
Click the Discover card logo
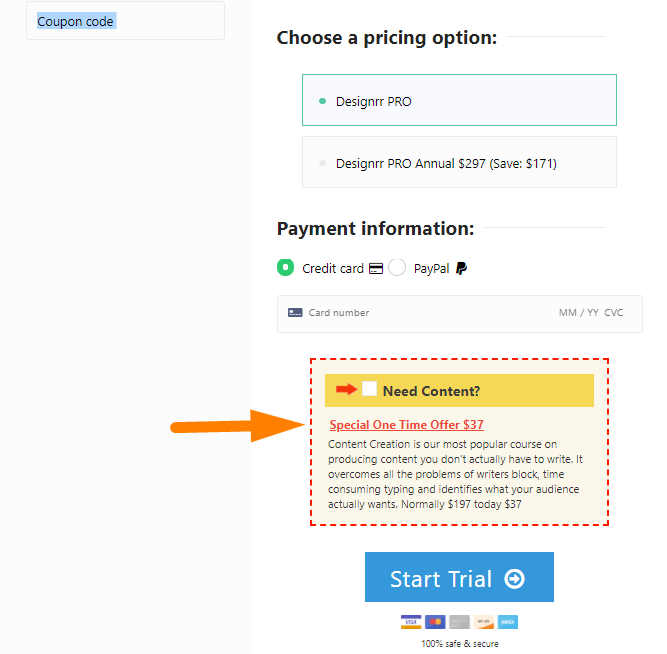click(x=484, y=622)
